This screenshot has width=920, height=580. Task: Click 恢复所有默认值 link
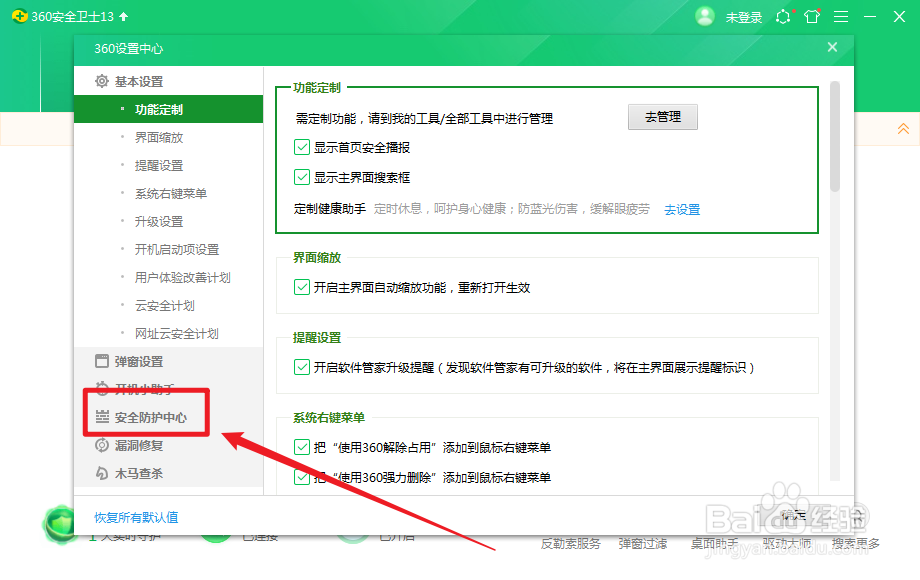[136, 517]
